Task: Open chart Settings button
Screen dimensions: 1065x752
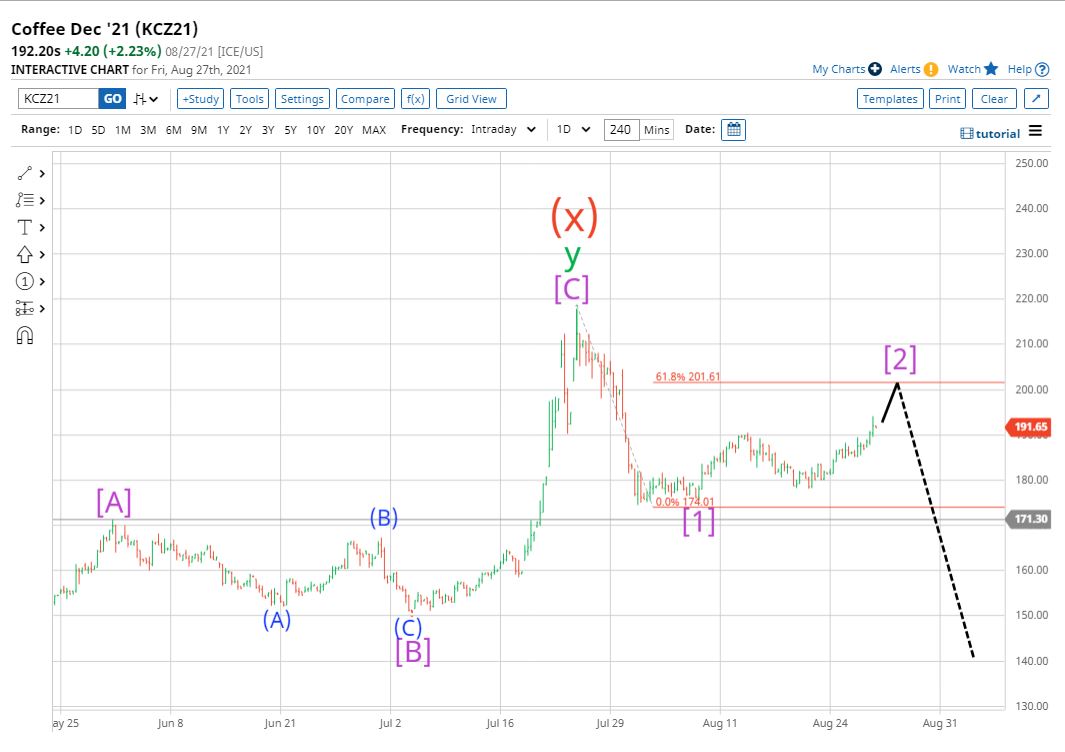Action: pos(302,99)
